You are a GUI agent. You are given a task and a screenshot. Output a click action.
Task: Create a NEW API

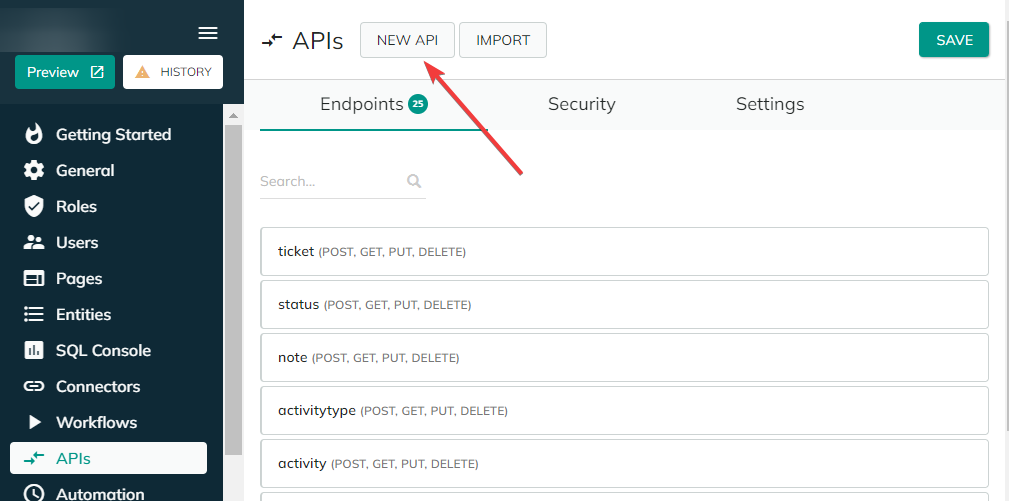407,40
